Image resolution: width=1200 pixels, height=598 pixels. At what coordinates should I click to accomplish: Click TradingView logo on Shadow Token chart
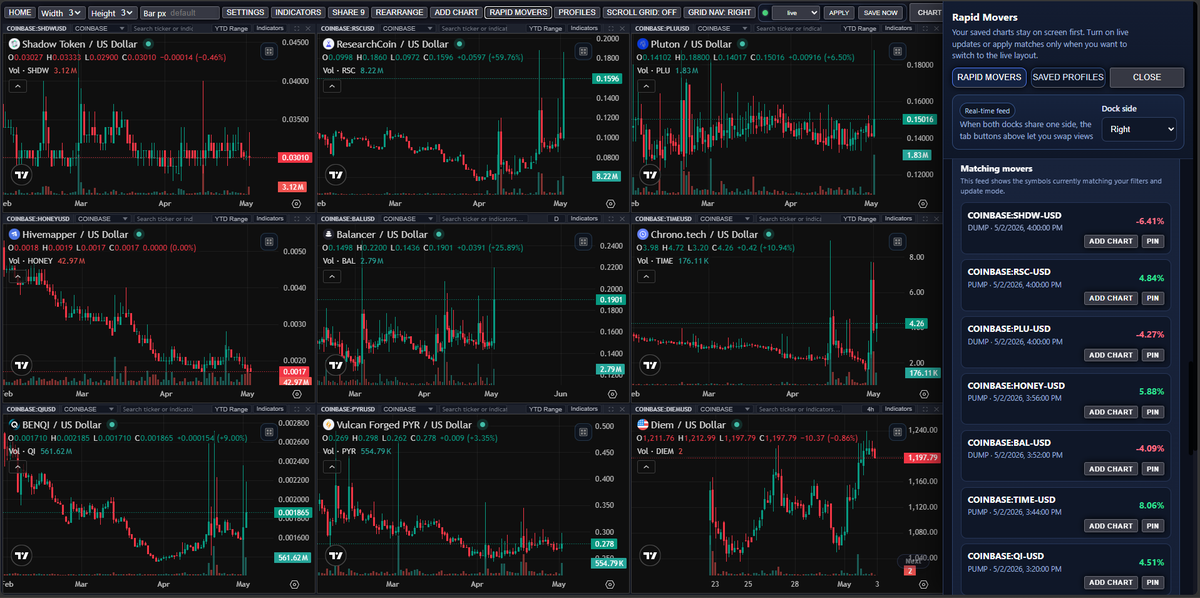pos(21,175)
